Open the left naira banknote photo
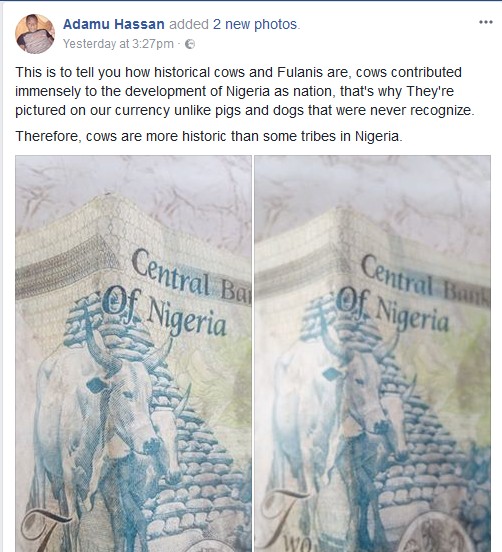Image resolution: width=502 pixels, height=552 pixels. click(x=133, y=353)
